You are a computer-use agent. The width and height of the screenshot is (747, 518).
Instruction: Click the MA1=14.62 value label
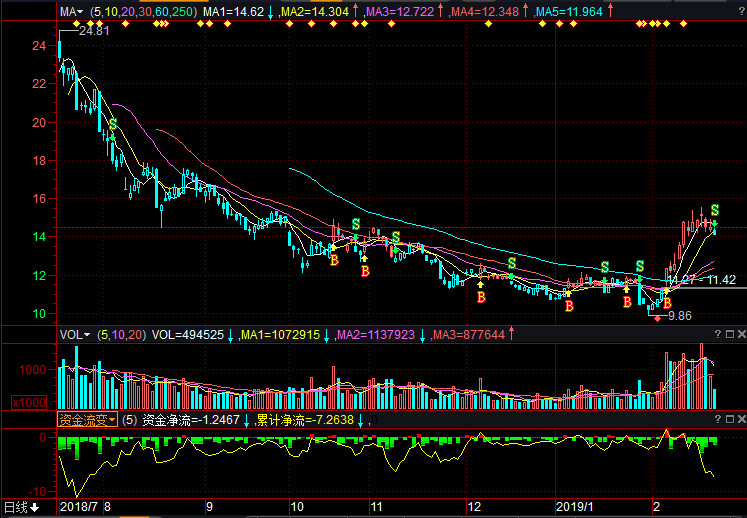point(233,12)
